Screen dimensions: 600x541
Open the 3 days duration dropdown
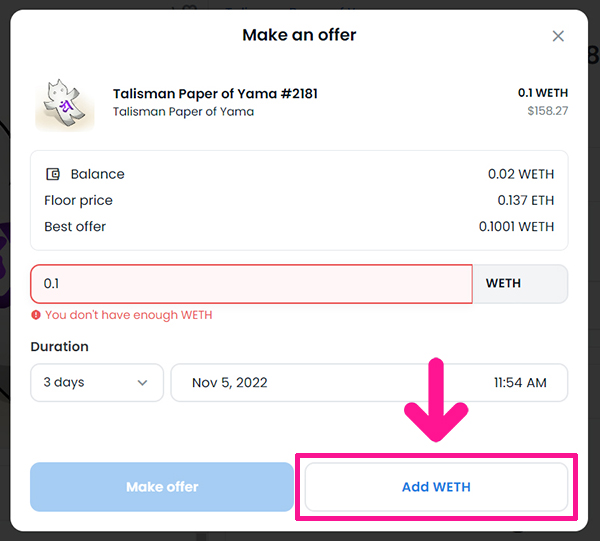97,382
